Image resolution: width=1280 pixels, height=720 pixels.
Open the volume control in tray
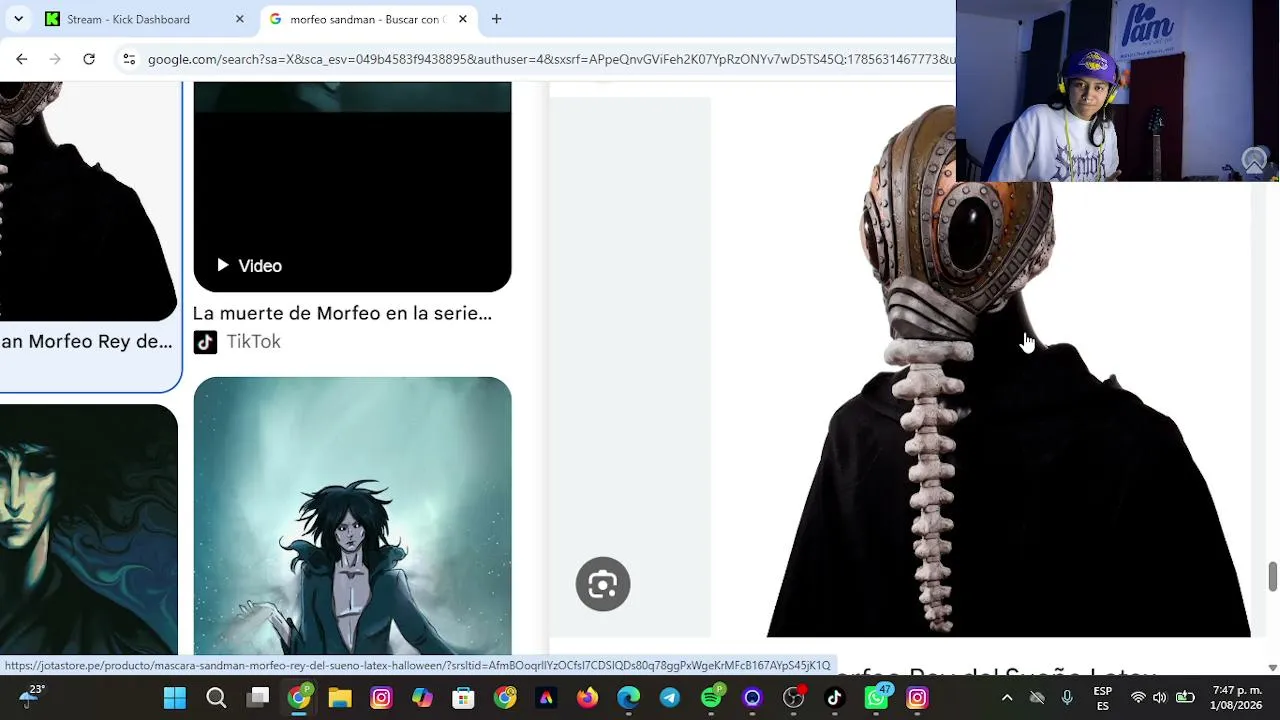(x=1160, y=698)
